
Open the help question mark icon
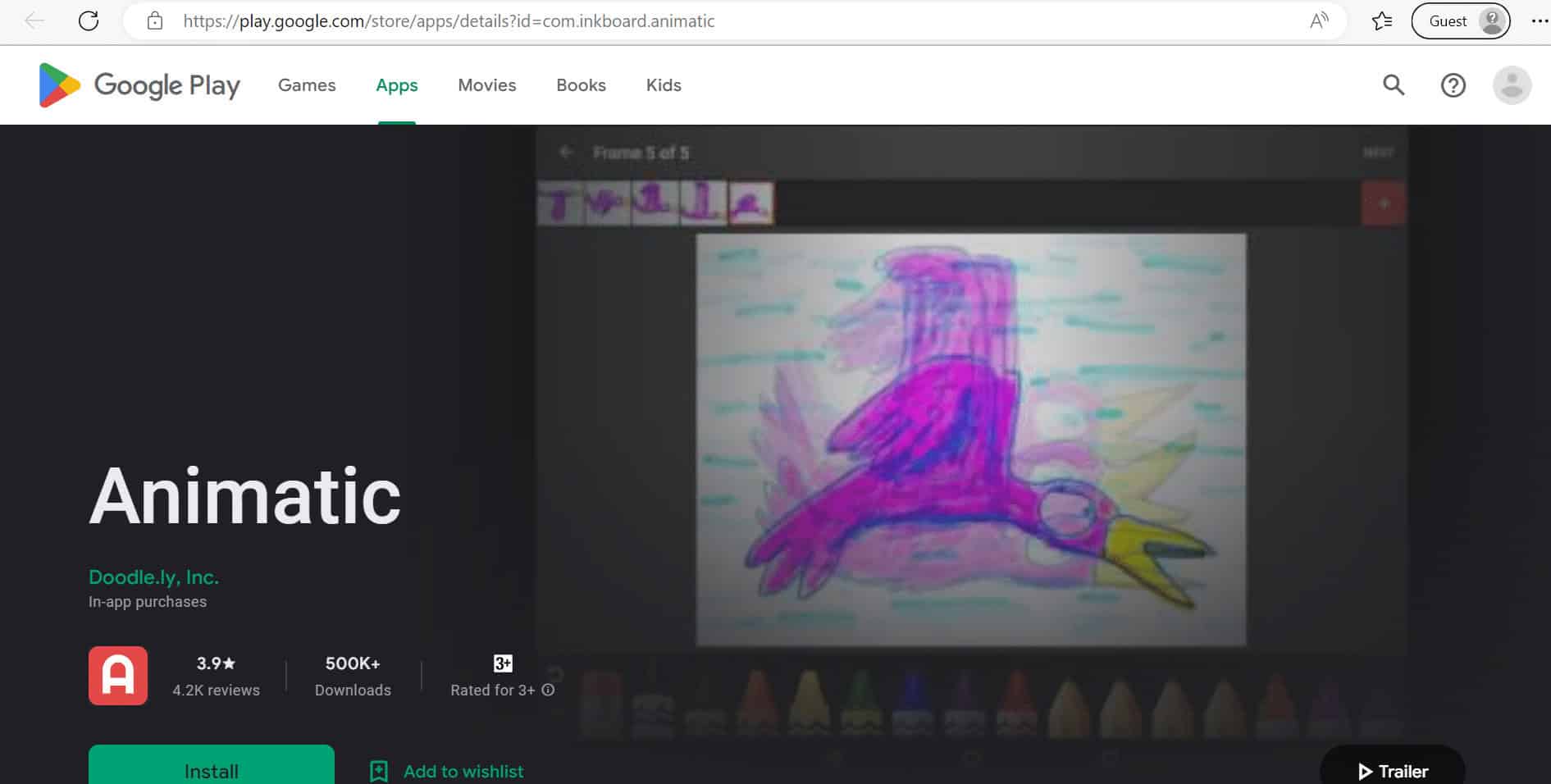(x=1453, y=85)
